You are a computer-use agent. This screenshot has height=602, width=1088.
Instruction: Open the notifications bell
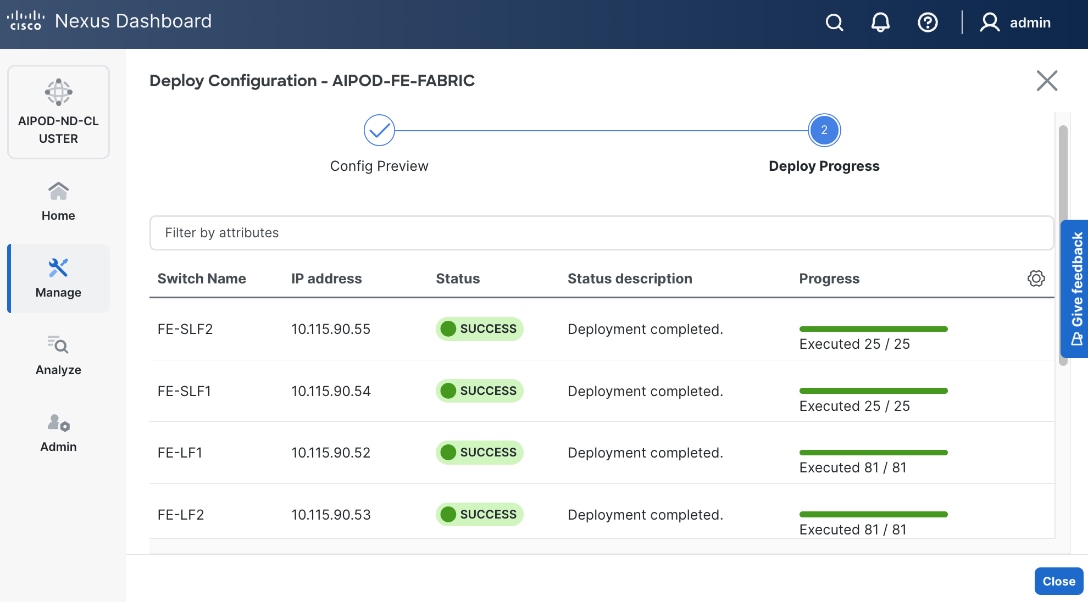(x=881, y=23)
